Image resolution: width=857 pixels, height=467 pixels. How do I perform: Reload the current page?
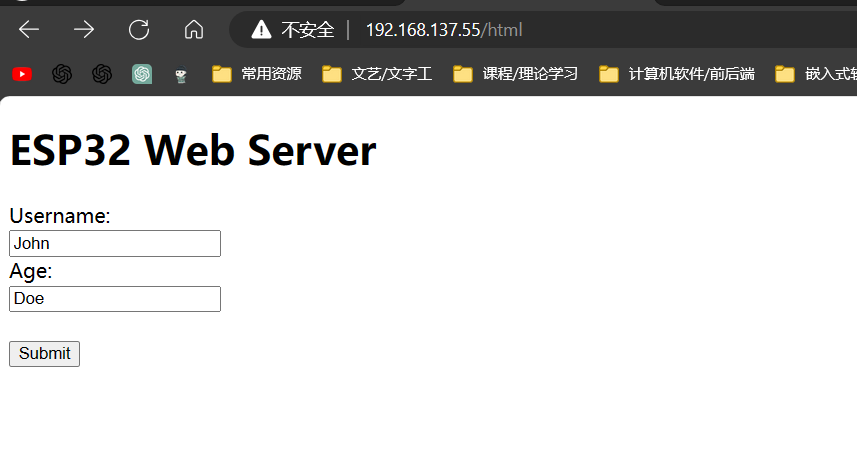tap(139, 30)
